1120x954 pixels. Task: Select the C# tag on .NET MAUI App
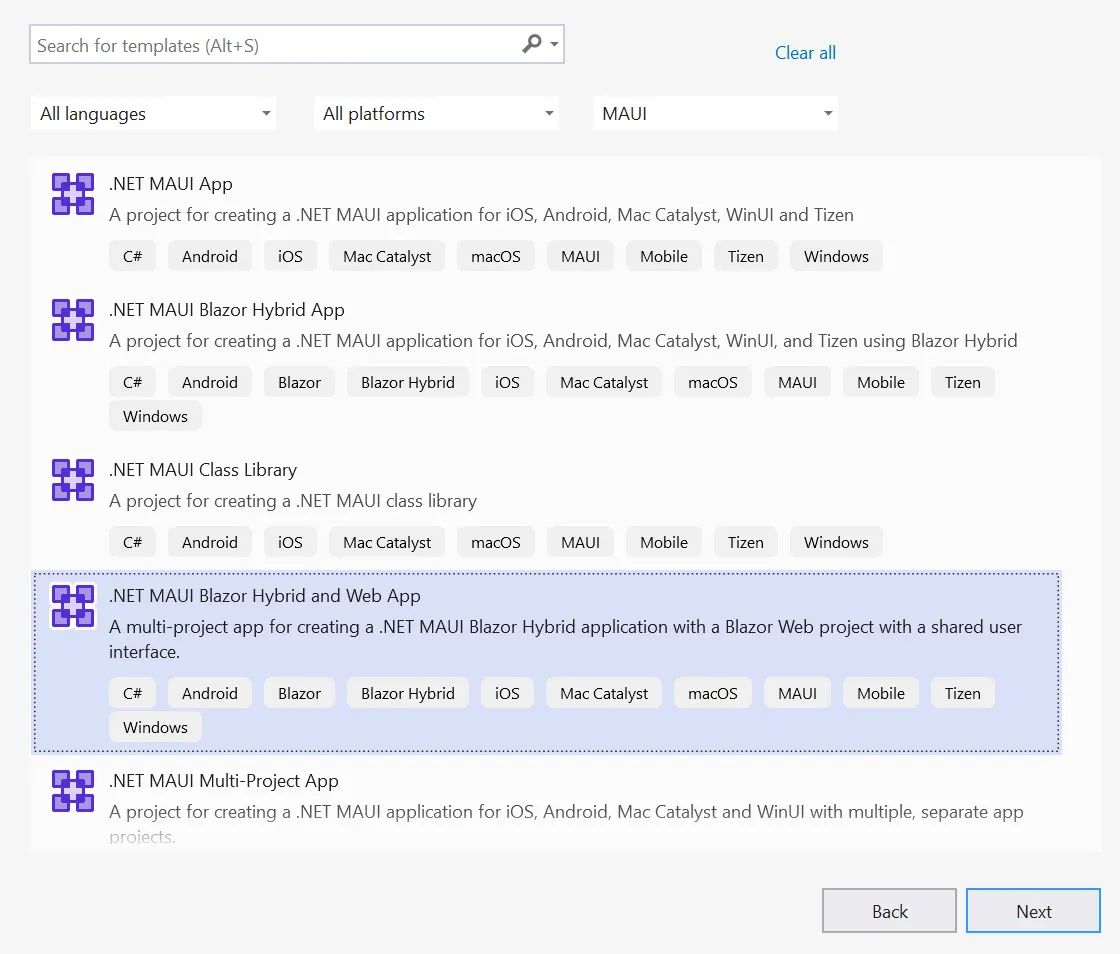[132, 255]
